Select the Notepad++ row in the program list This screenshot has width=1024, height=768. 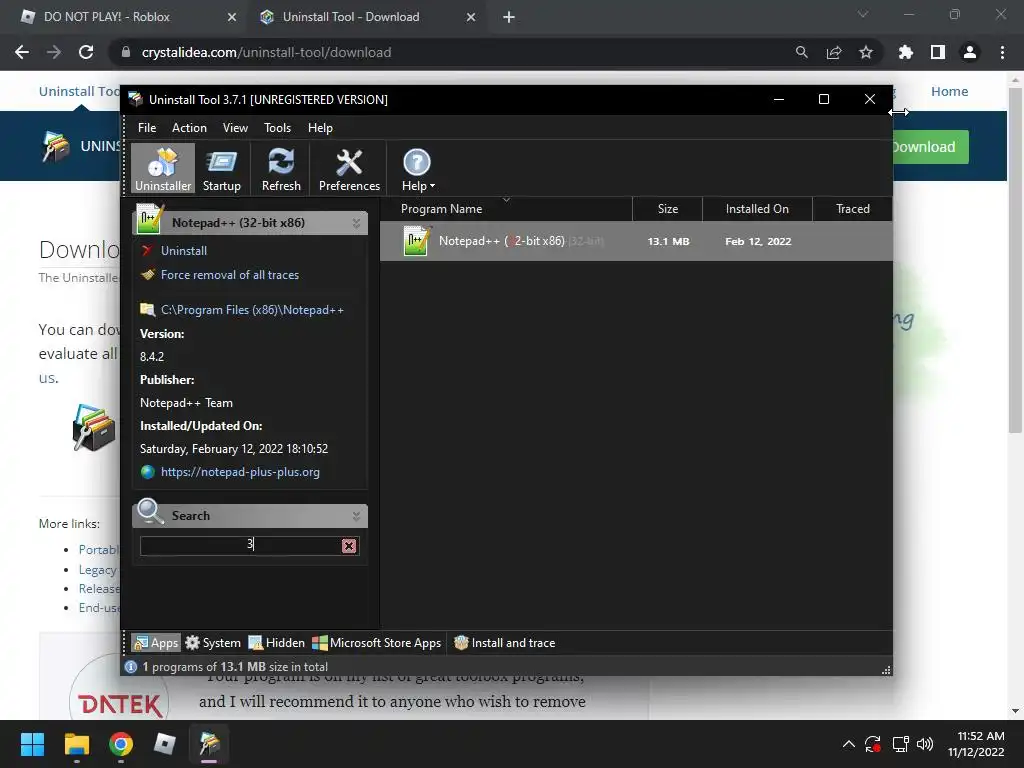point(636,241)
